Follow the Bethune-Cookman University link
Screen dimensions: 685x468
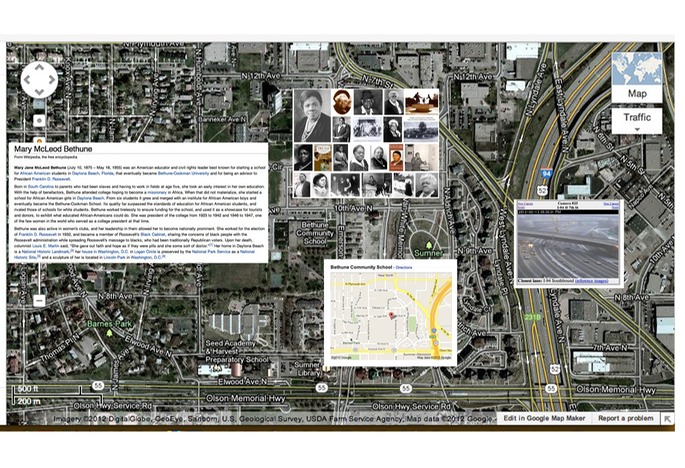point(183,173)
